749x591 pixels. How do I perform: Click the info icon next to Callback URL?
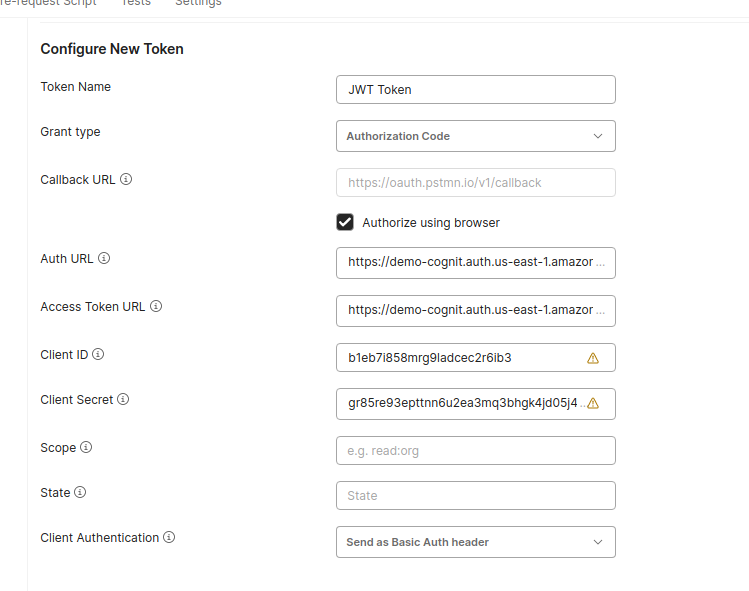(126, 180)
